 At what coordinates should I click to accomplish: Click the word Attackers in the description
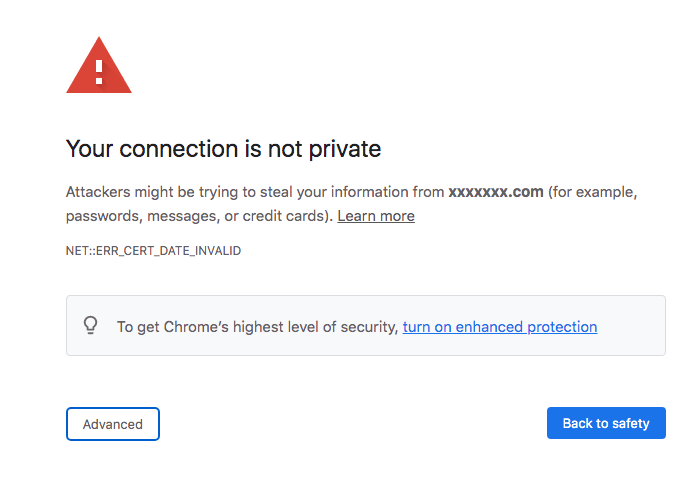(x=98, y=192)
